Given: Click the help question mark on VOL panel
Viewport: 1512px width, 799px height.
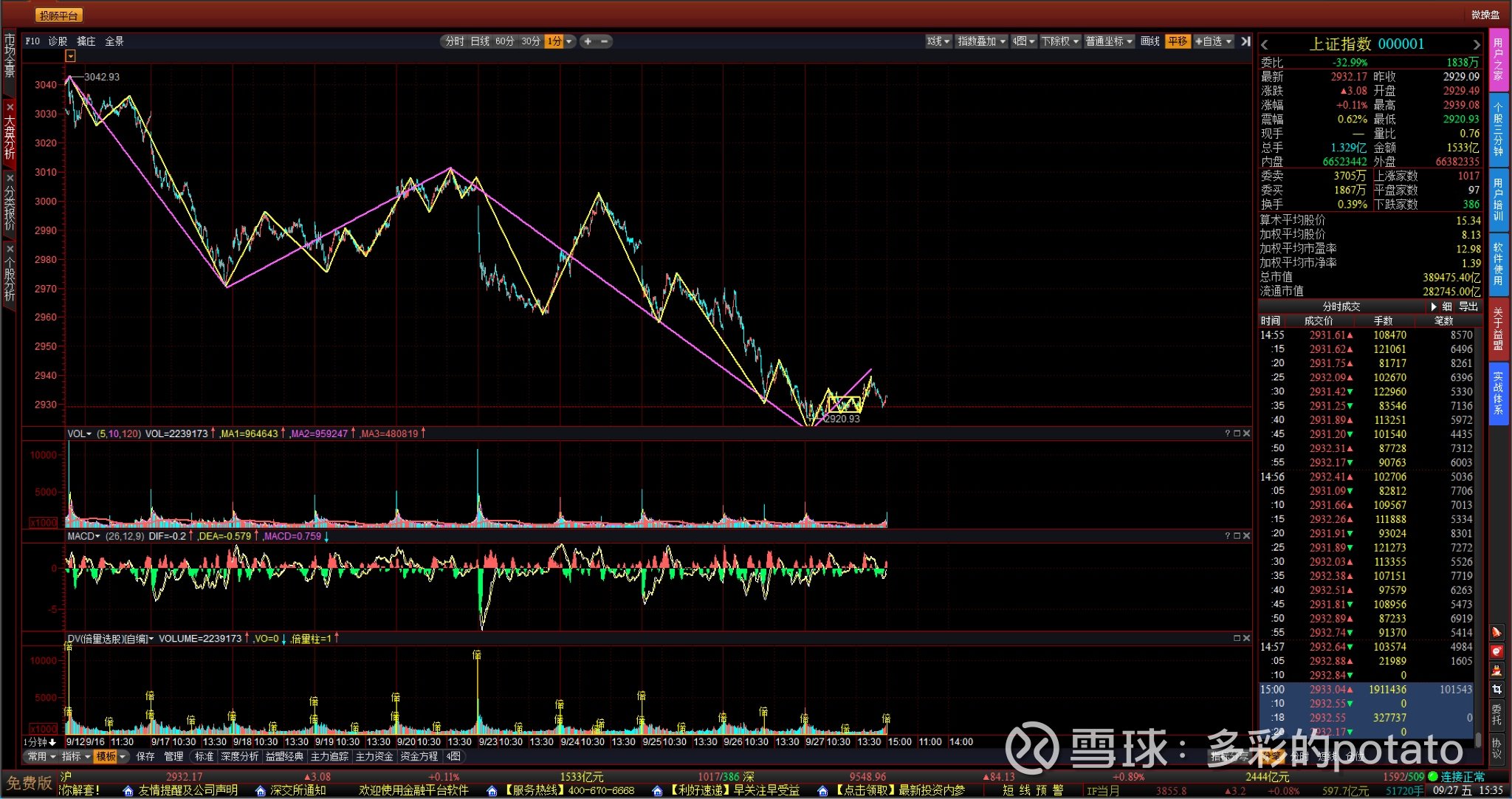Looking at the screenshot, I should point(1227,433).
